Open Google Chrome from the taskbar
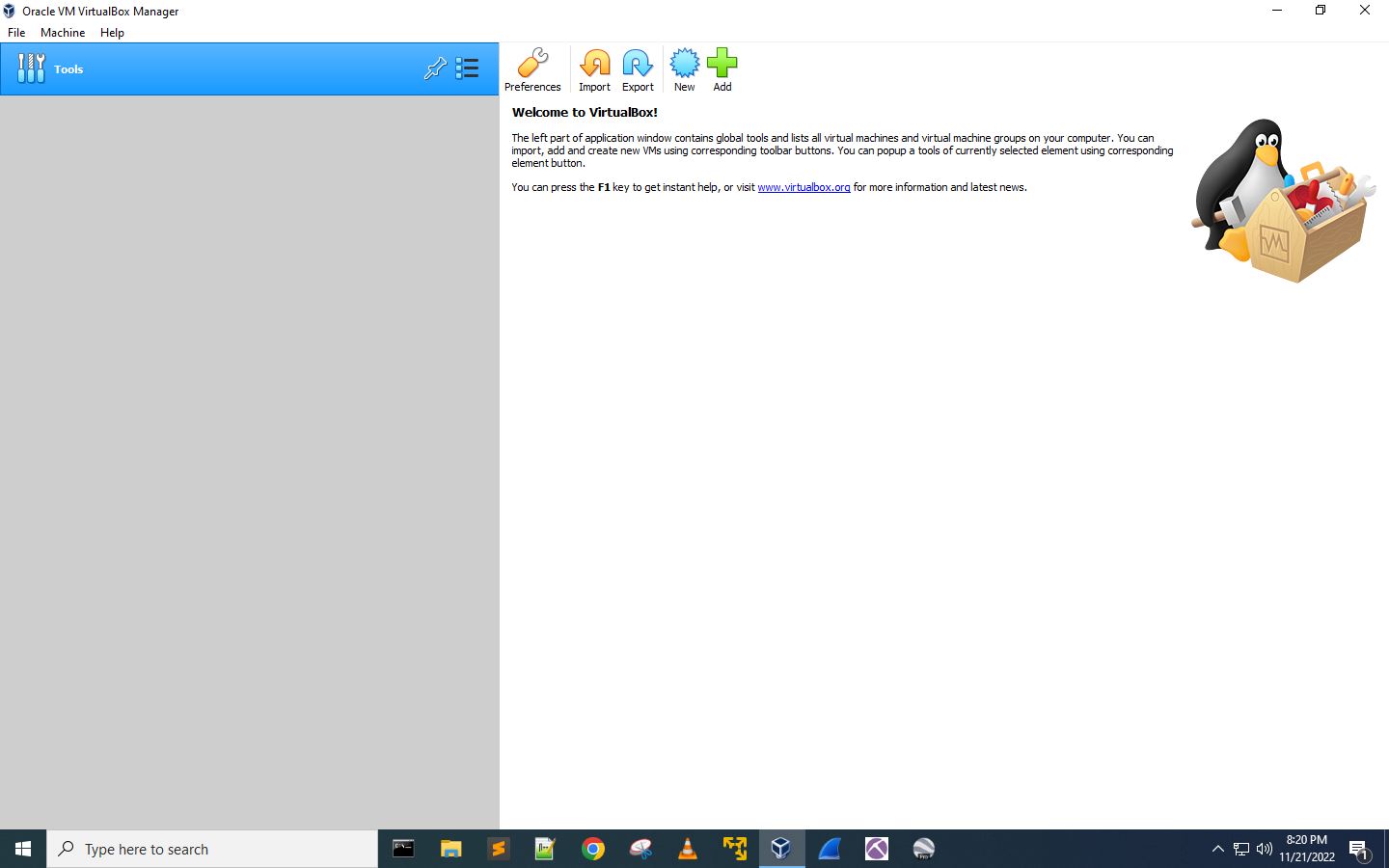 [x=592, y=849]
